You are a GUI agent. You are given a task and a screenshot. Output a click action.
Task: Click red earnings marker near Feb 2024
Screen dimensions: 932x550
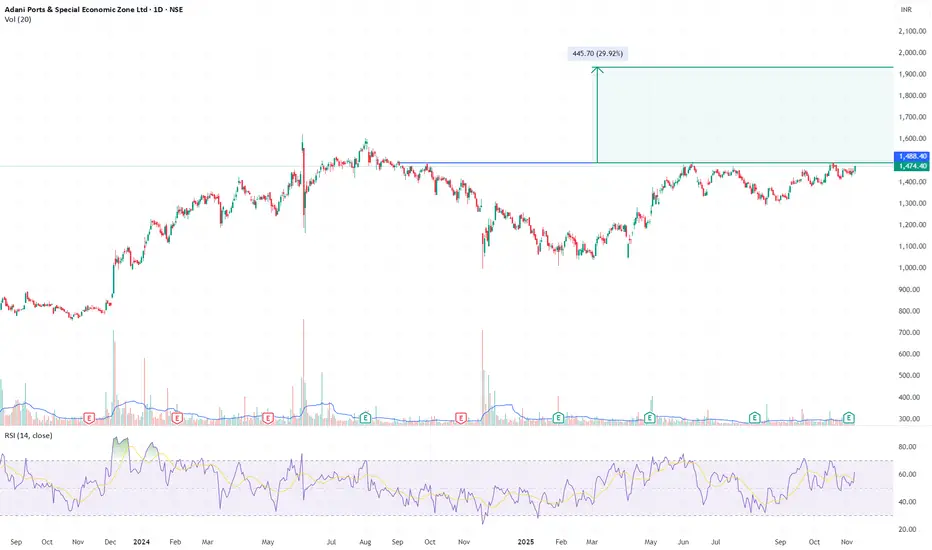(x=177, y=418)
